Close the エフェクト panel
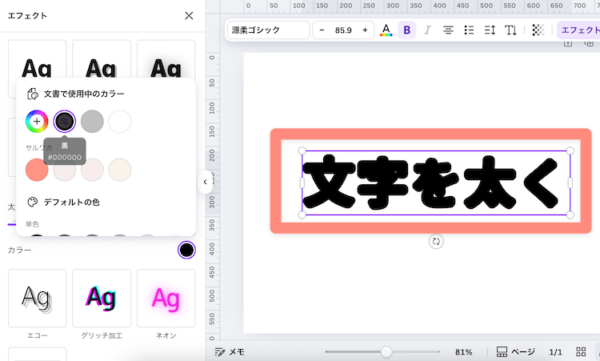This screenshot has width=600, height=361. click(x=189, y=16)
